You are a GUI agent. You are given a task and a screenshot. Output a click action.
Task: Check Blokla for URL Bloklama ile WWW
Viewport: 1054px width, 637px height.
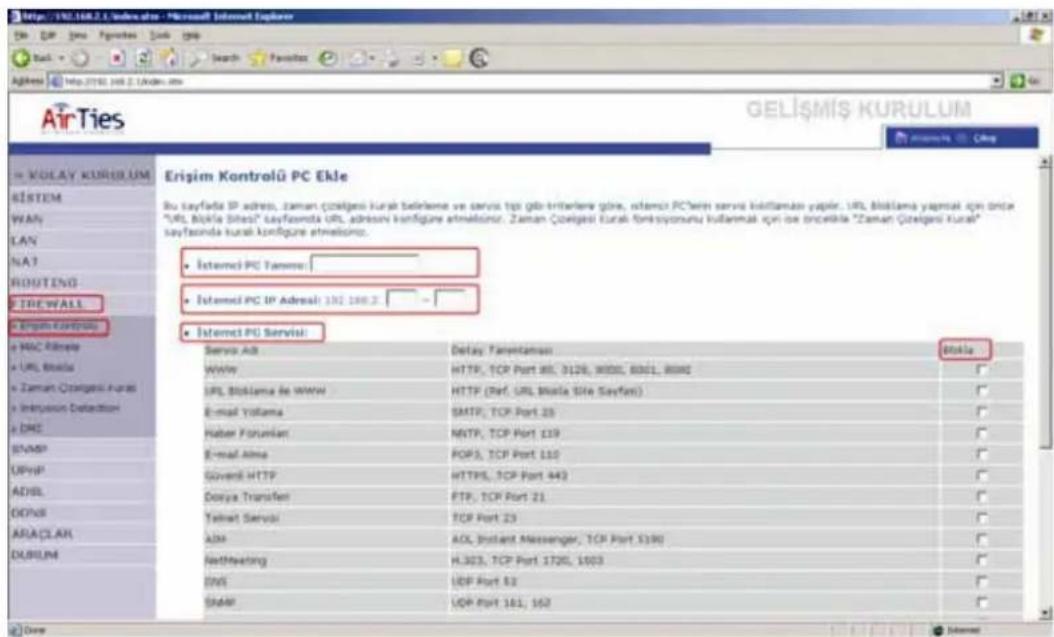(982, 390)
